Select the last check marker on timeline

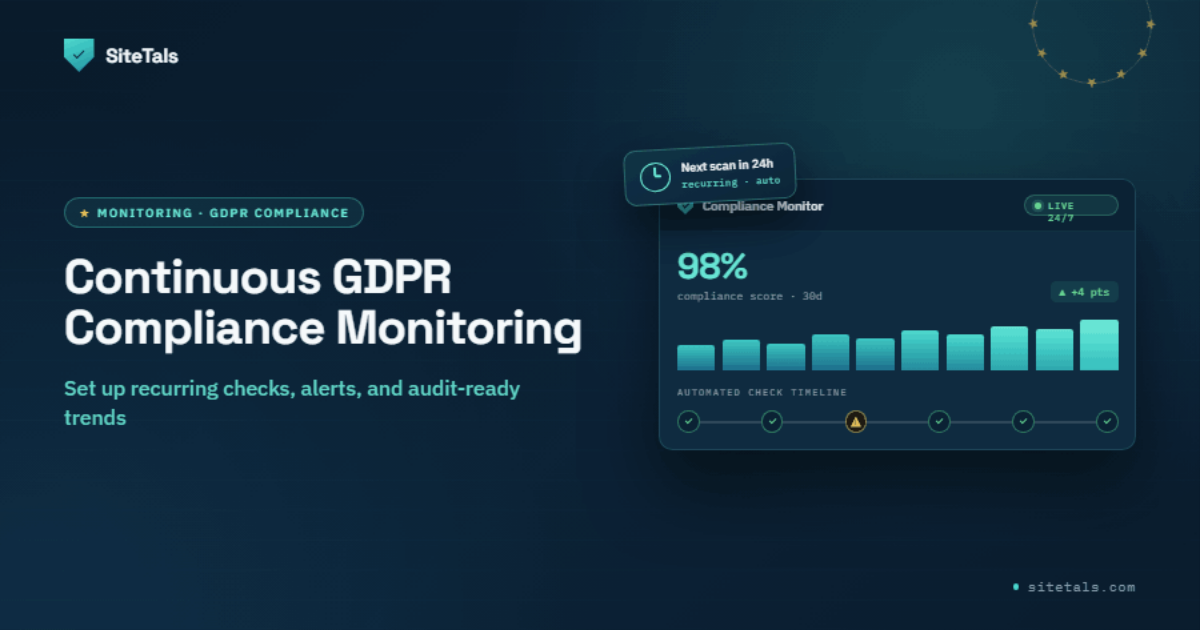coord(1107,422)
